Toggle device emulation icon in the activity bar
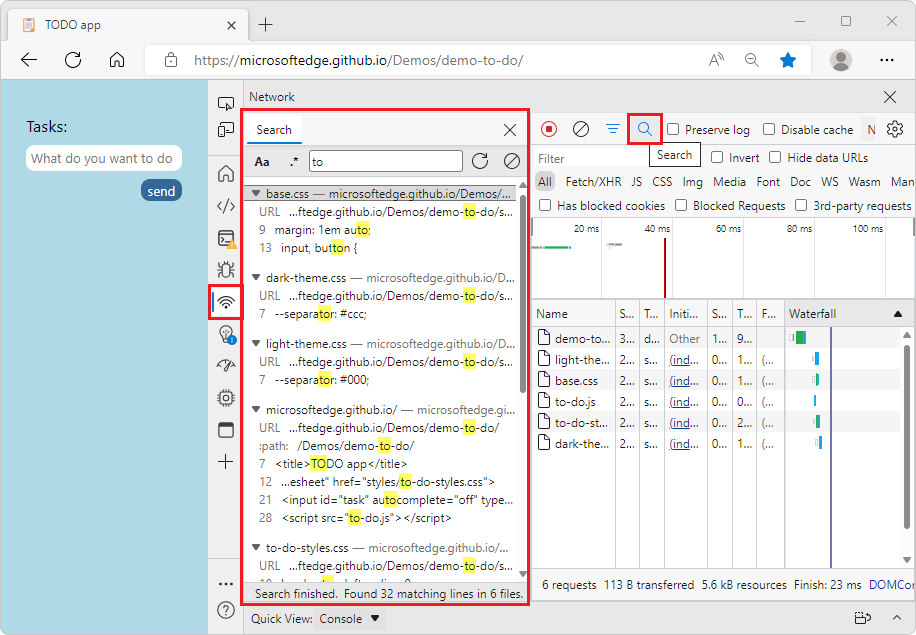This screenshot has width=916, height=635. 225,130
